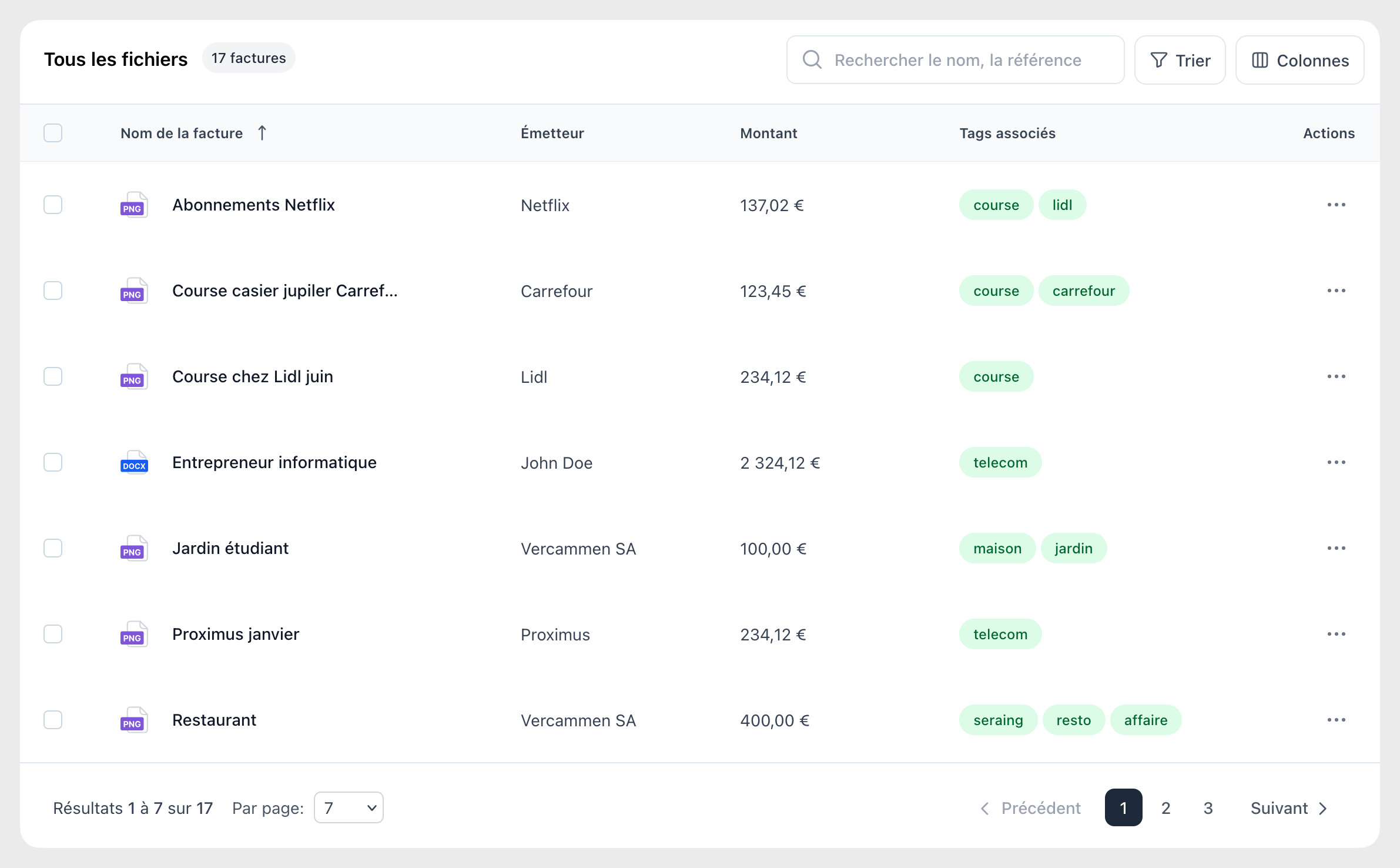Open actions menu for Entrepreneur informatique
Viewport: 1400px width, 868px height.
(1336, 462)
